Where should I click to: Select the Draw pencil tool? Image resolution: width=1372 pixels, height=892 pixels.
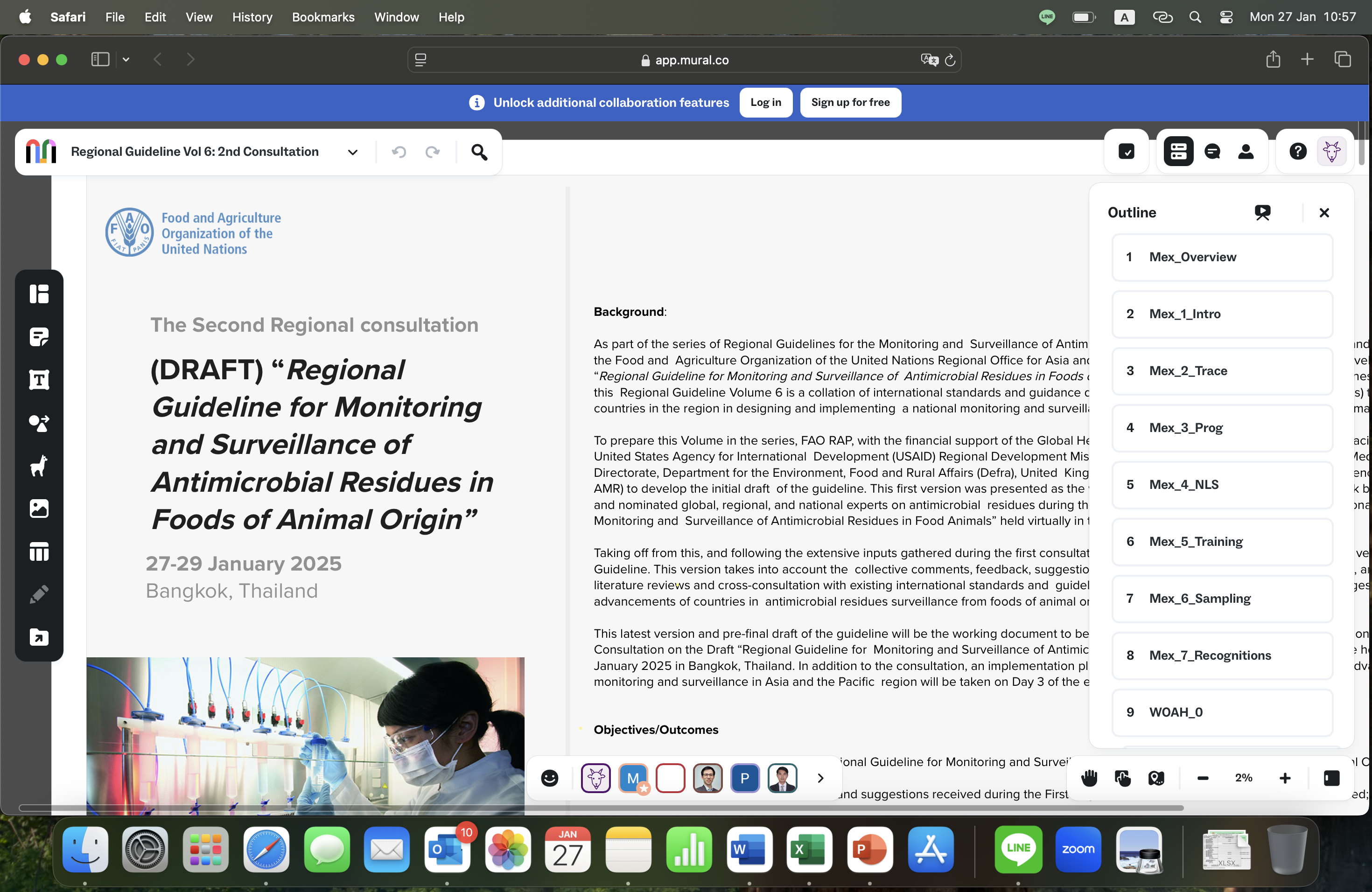(39, 595)
